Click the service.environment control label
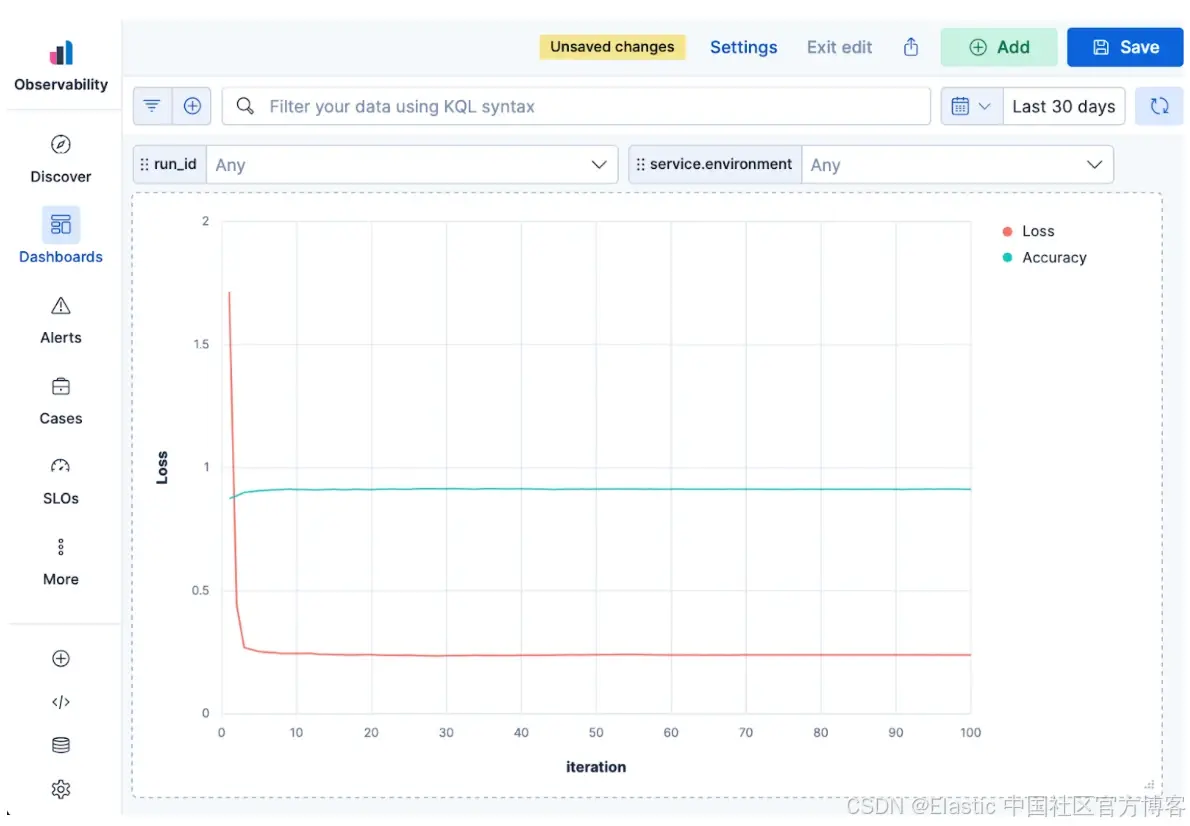This screenshot has width=1190, height=826. tap(720, 164)
